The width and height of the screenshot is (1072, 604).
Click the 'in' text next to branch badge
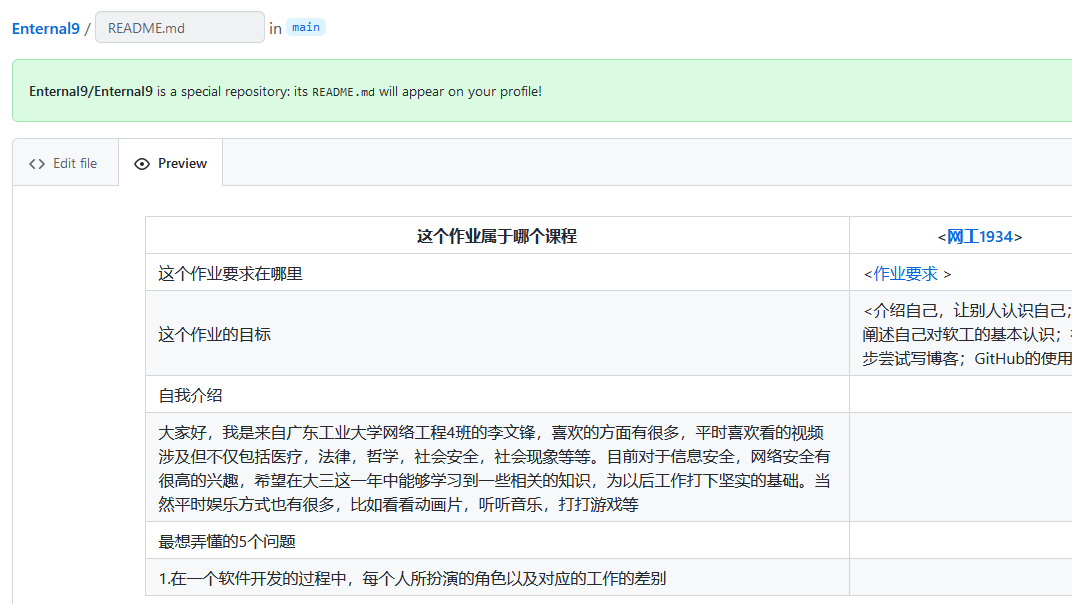(274, 27)
